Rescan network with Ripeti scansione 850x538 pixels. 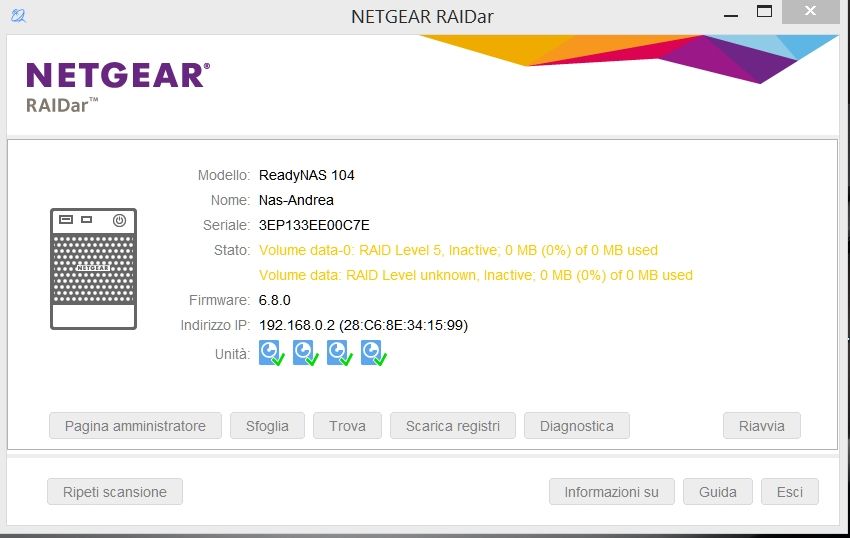pyautogui.click(x=115, y=492)
